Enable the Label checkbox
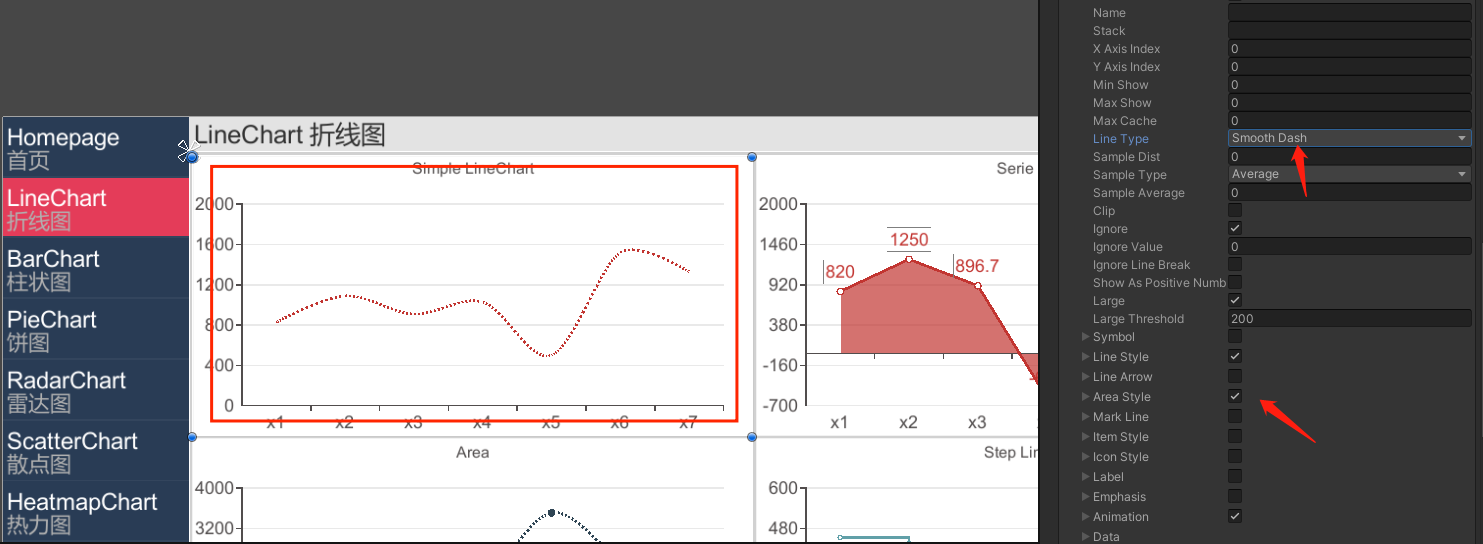The height and width of the screenshot is (544, 1483). pos(1235,476)
